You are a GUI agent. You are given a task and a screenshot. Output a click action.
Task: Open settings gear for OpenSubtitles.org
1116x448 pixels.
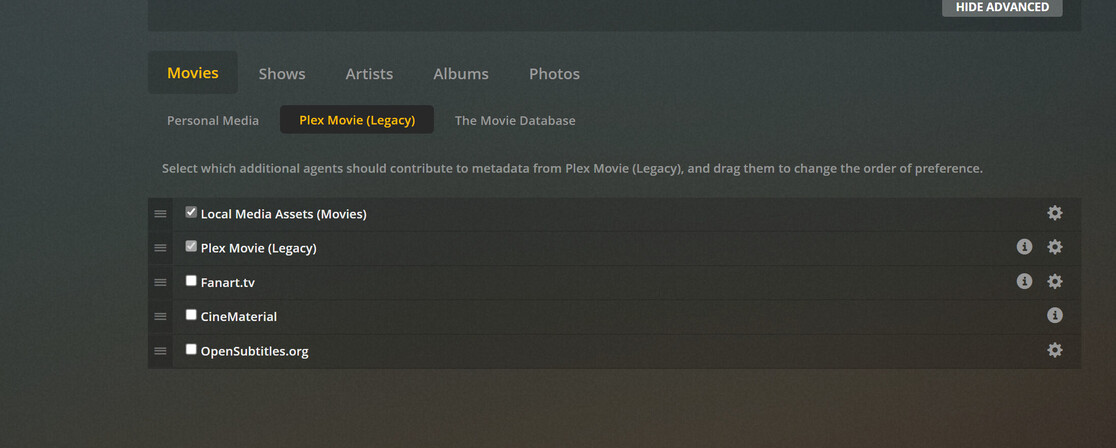coord(1055,350)
